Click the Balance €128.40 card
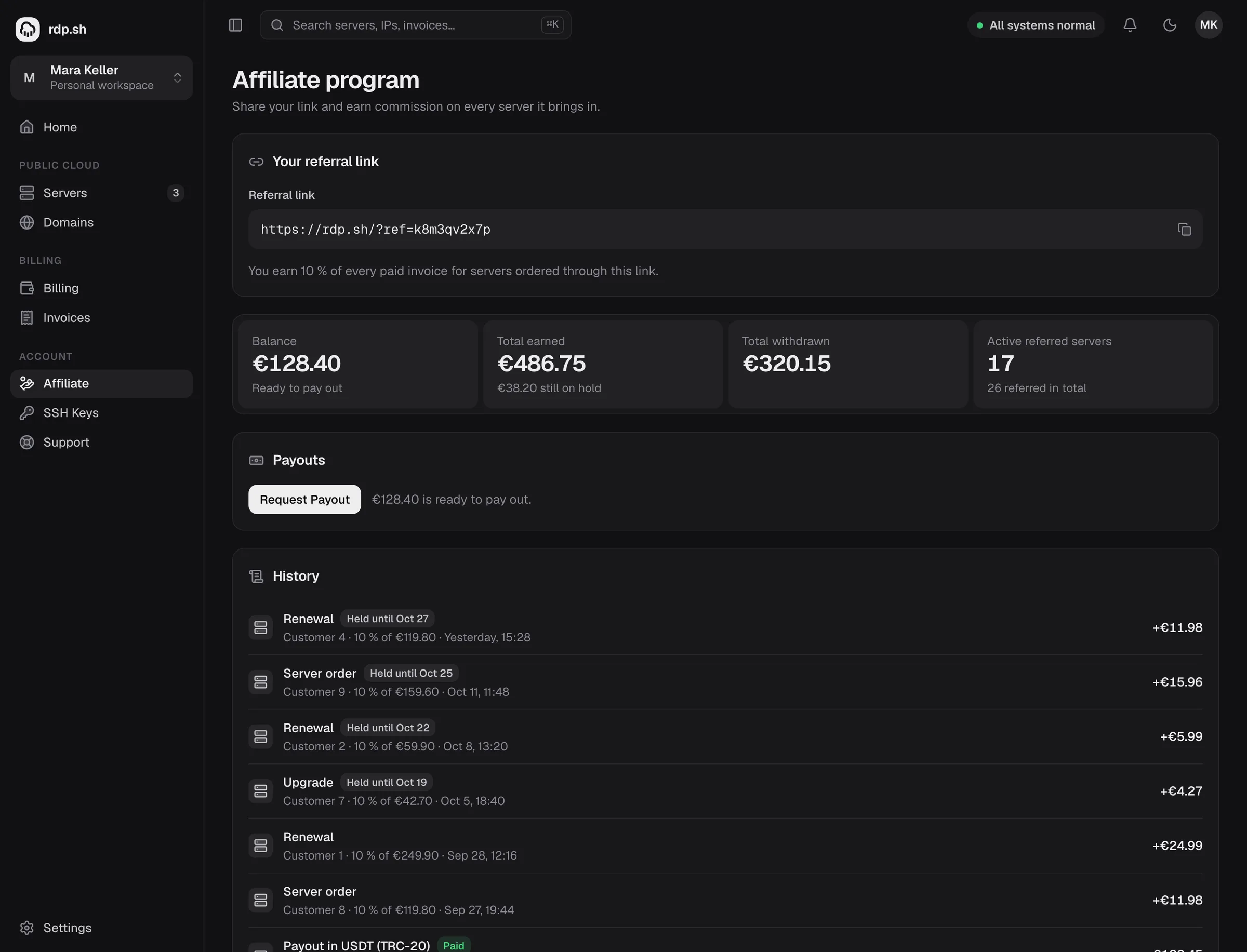1247x952 pixels. (357, 365)
